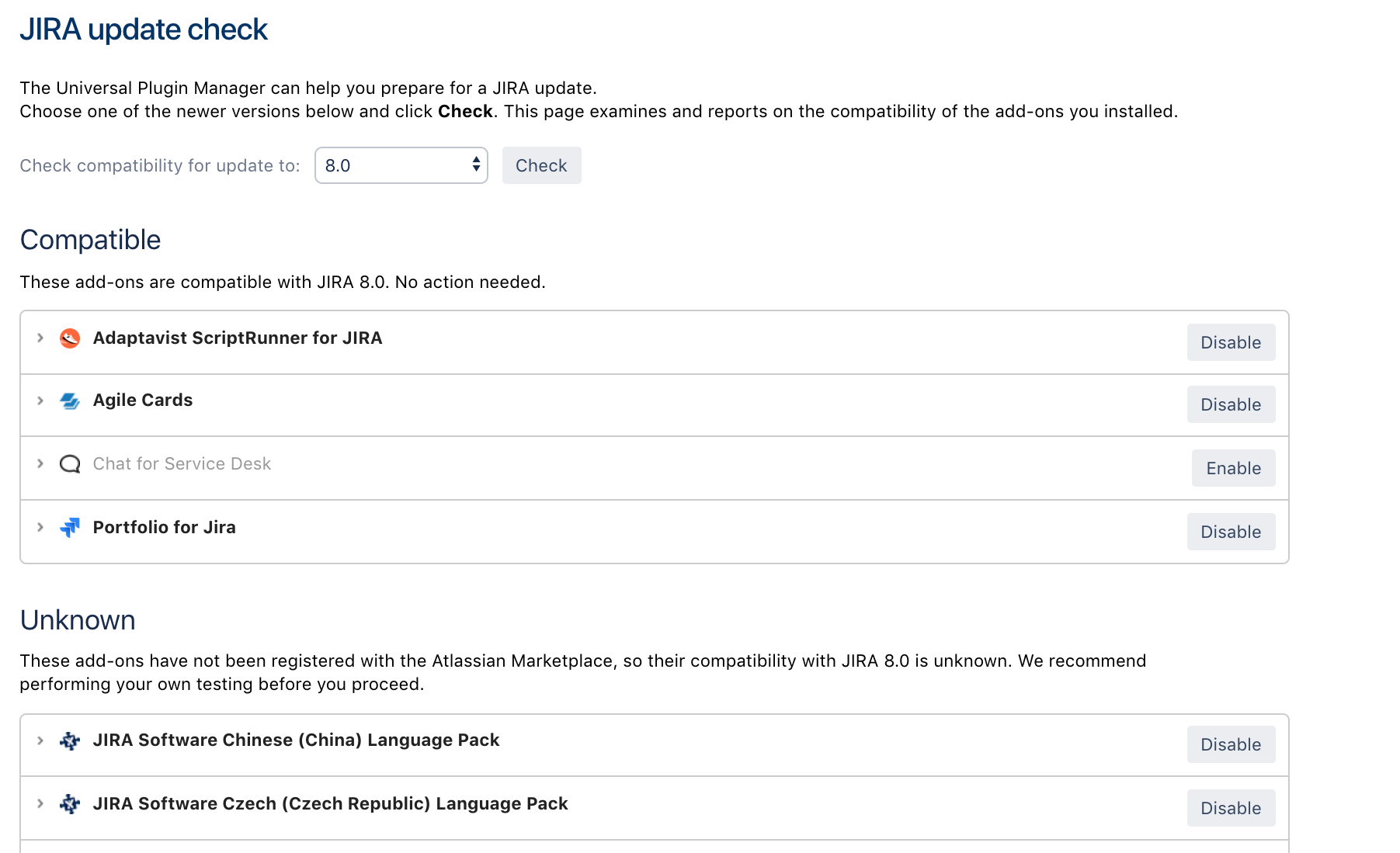Disable Portfolio for Jira add-on
This screenshot has height=853, width=1400.
click(1231, 532)
